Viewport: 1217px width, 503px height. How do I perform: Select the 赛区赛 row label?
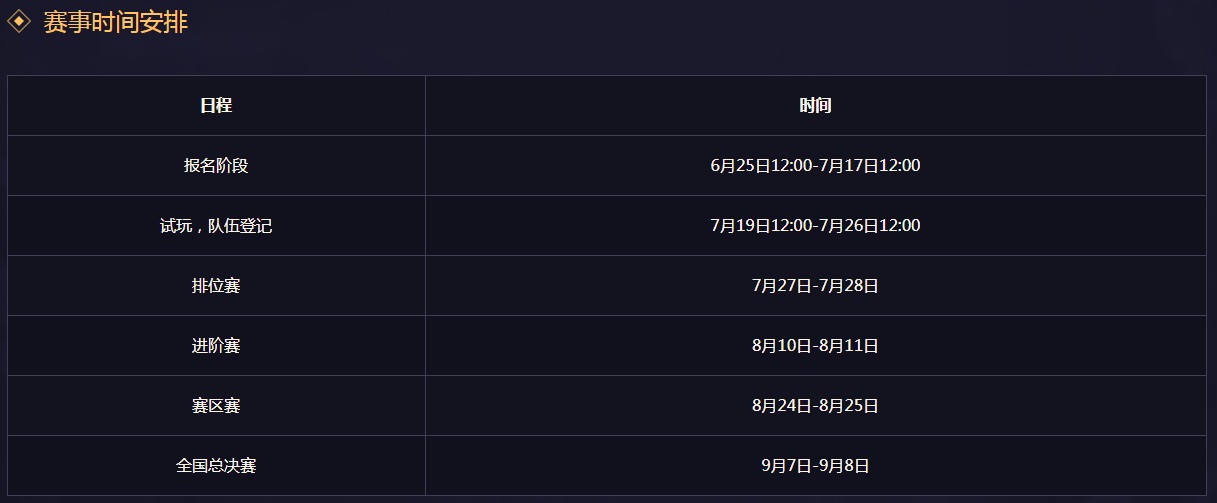click(216, 405)
